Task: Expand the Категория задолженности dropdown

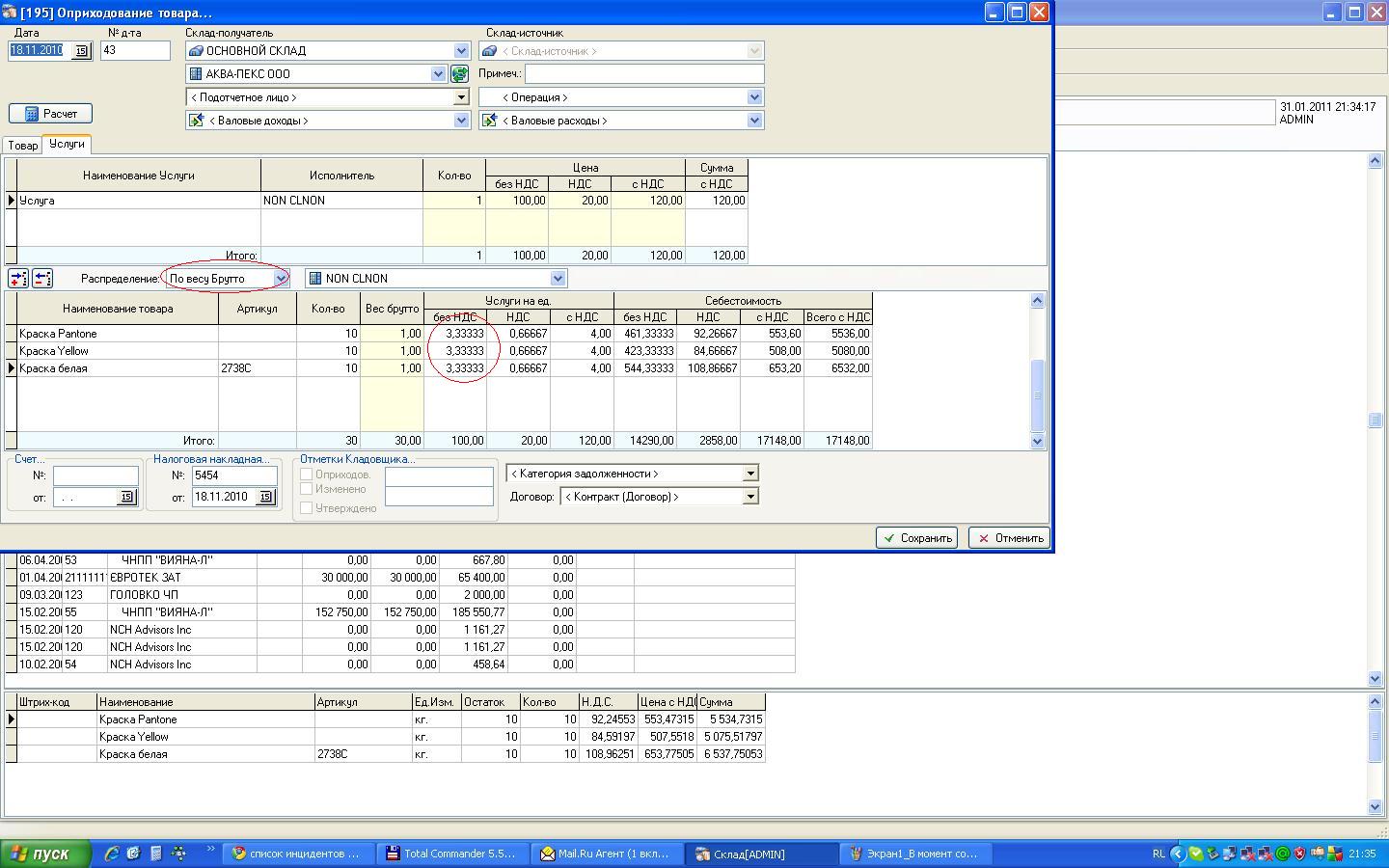Action: tap(749, 474)
